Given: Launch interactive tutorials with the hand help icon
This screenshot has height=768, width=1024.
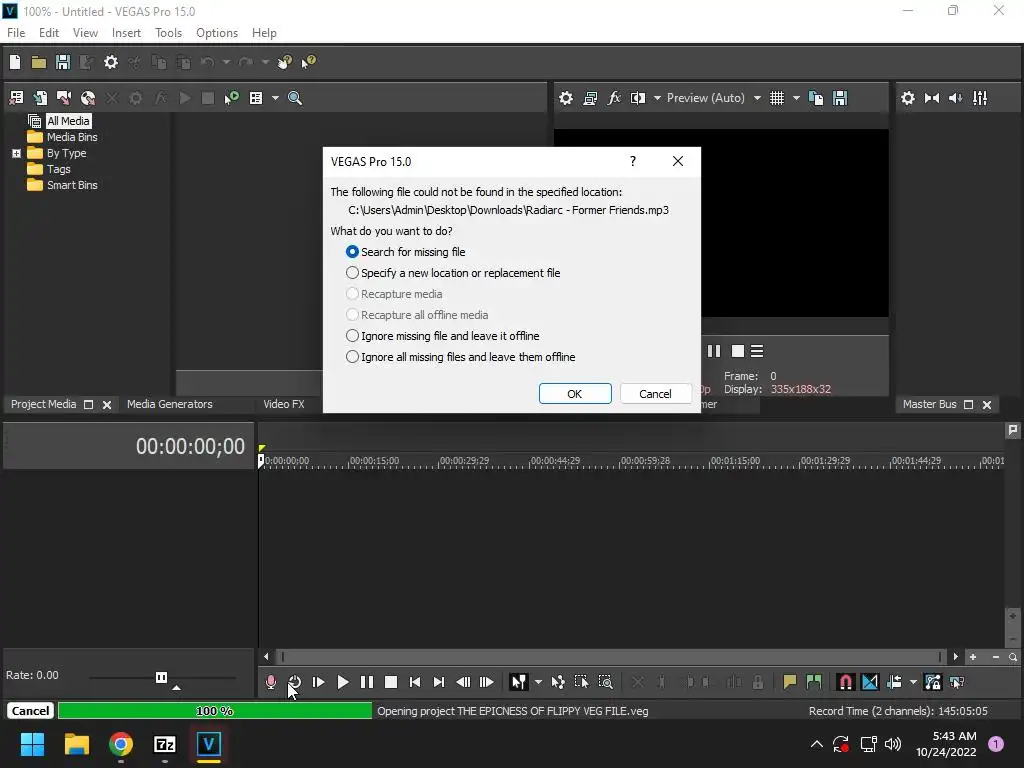Looking at the screenshot, I should click(284, 62).
